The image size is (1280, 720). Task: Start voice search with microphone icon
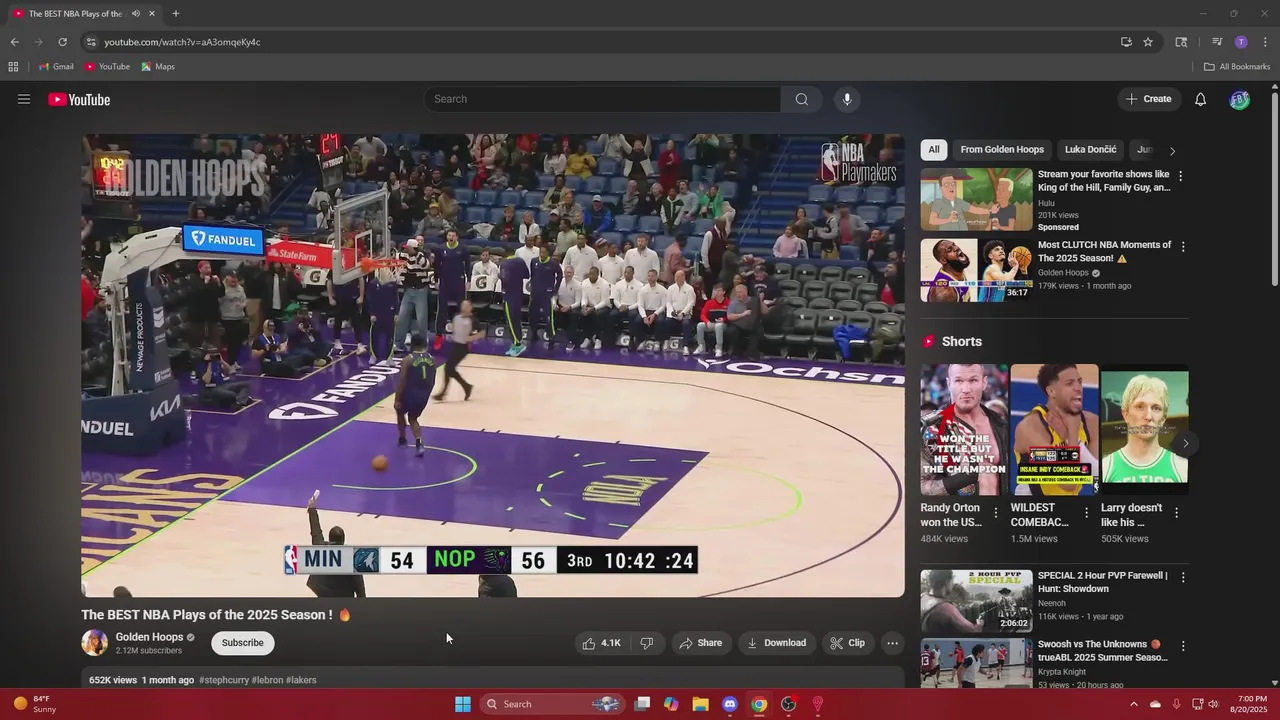tap(847, 99)
